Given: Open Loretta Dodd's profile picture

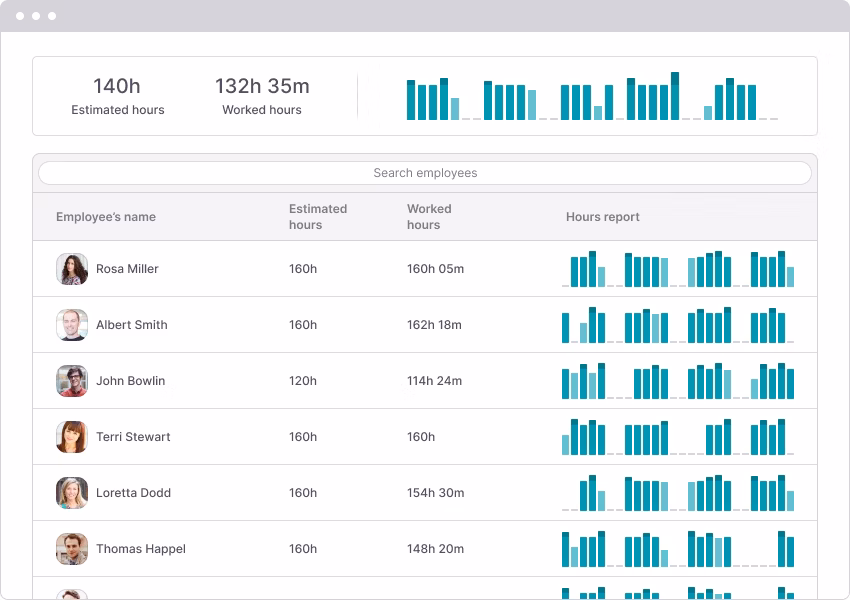Looking at the screenshot, I should tap(71, 493).
